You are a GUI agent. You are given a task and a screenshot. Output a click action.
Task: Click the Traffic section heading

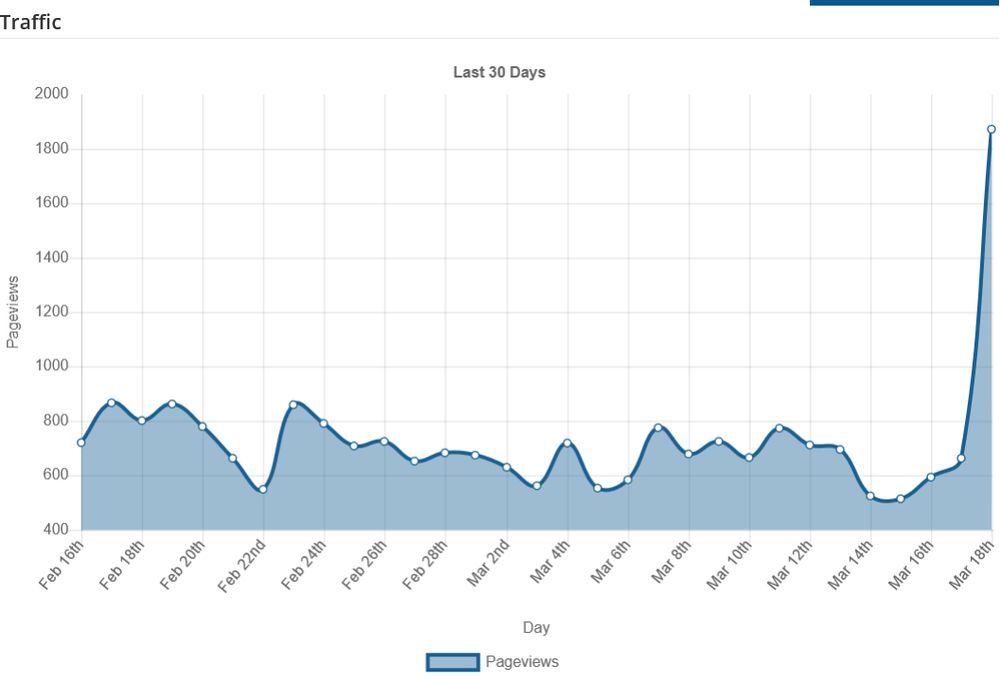point(31,22)
